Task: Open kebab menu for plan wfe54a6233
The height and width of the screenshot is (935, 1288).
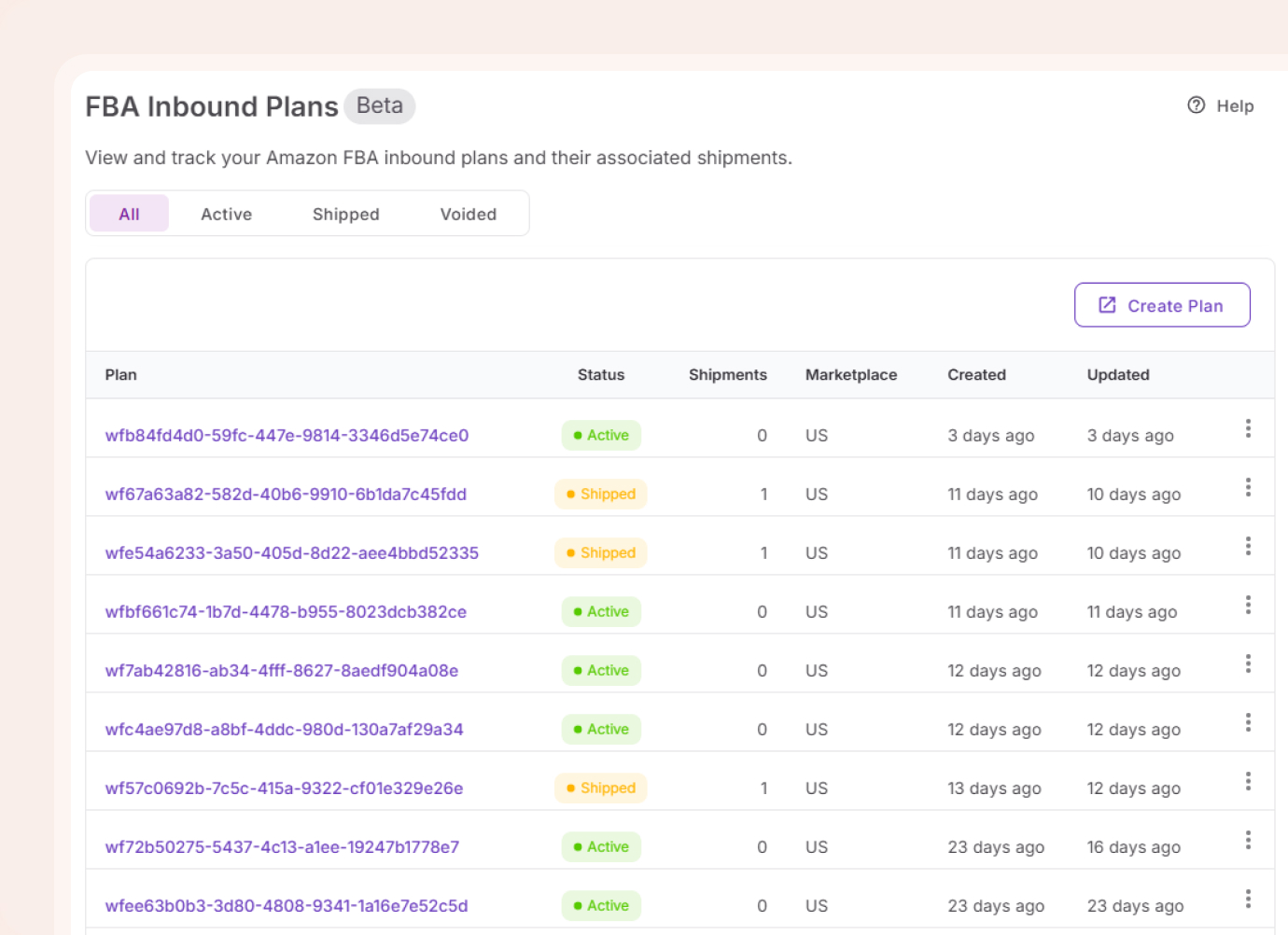Action: [x=1247, y=546]
